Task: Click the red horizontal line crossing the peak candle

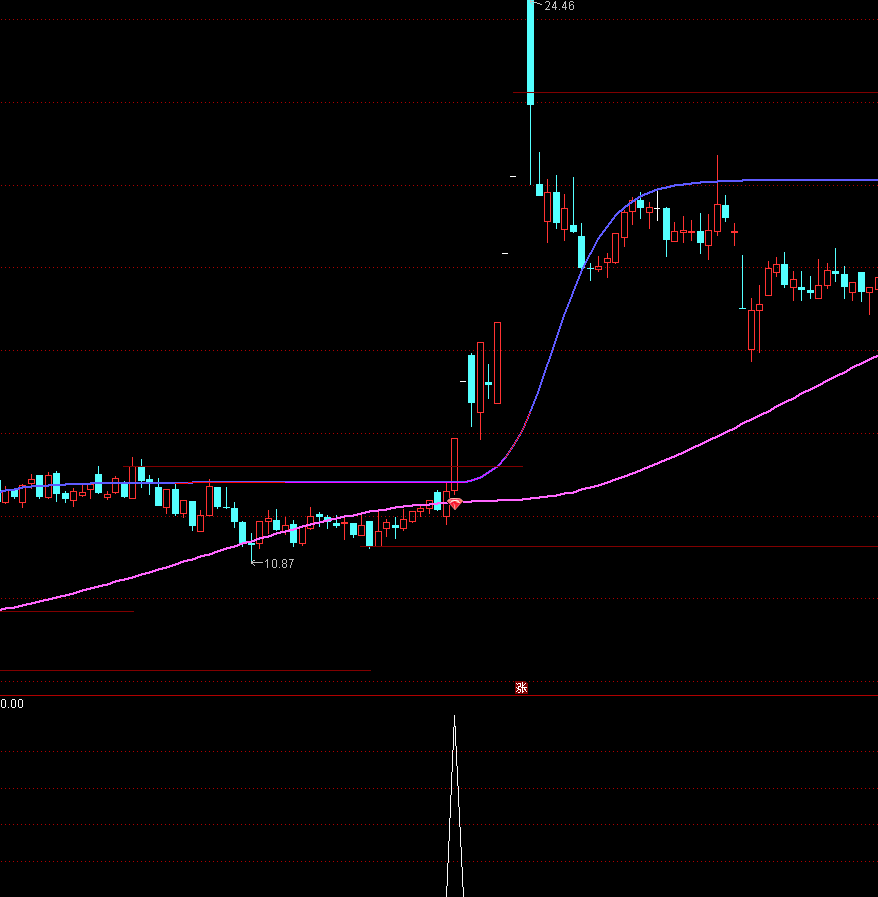Action: coord(700,93)
